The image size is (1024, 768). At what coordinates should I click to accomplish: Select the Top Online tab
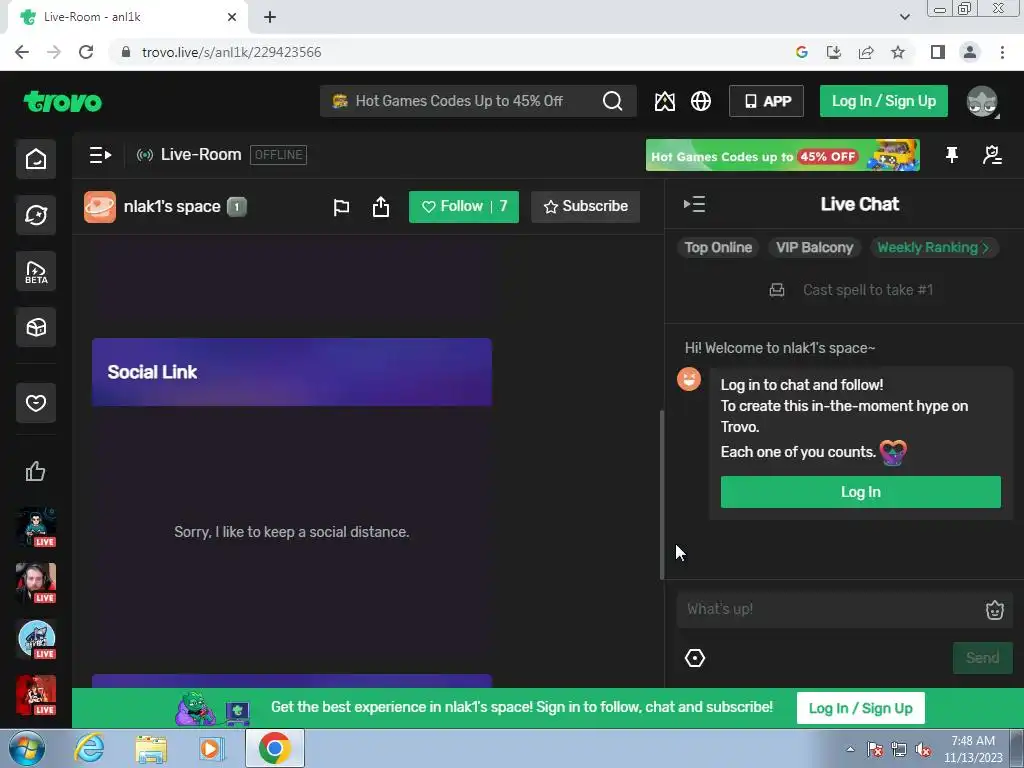[x=718, y=248]
